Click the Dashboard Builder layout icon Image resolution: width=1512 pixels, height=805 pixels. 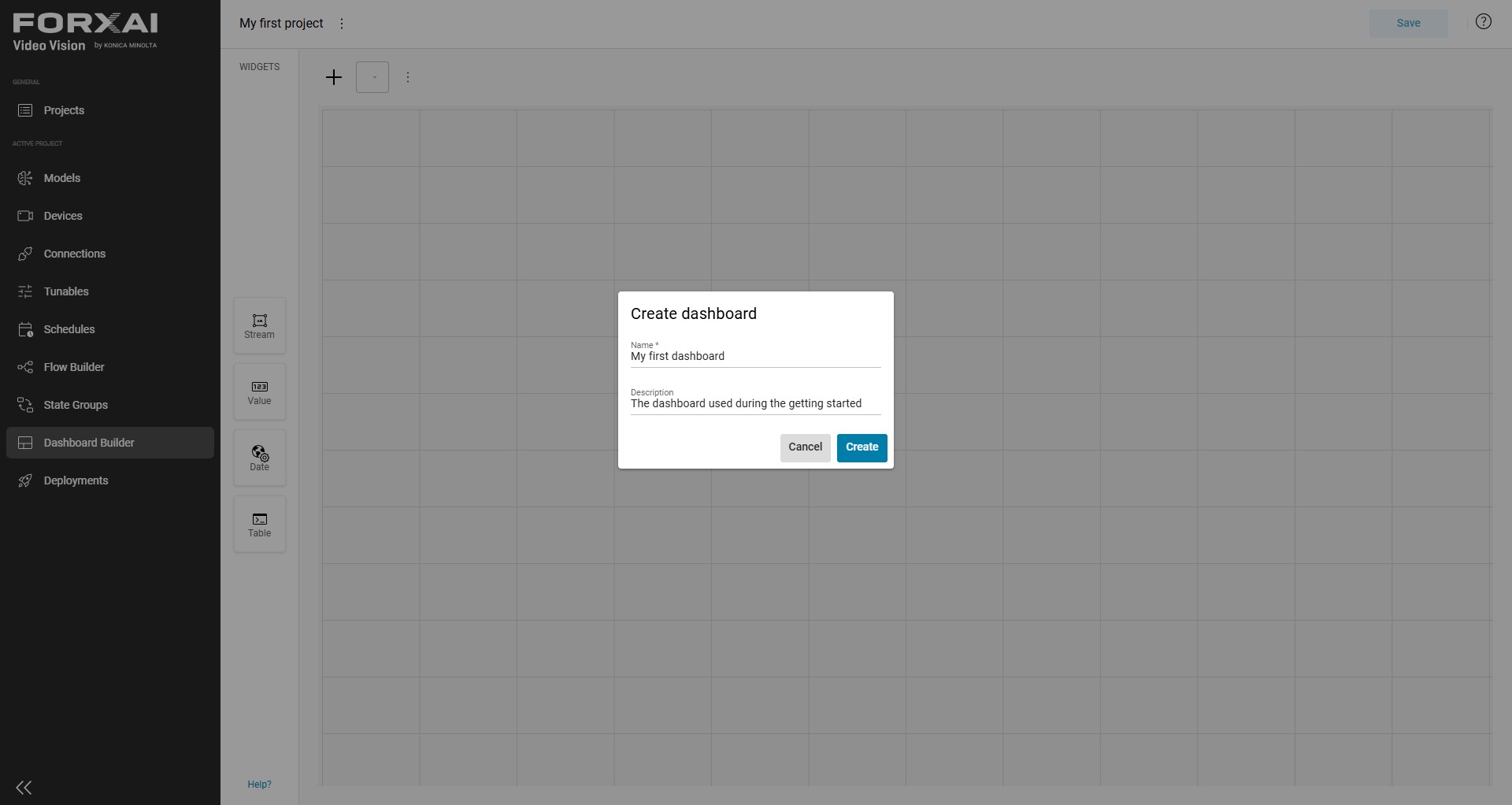(25, 443)
